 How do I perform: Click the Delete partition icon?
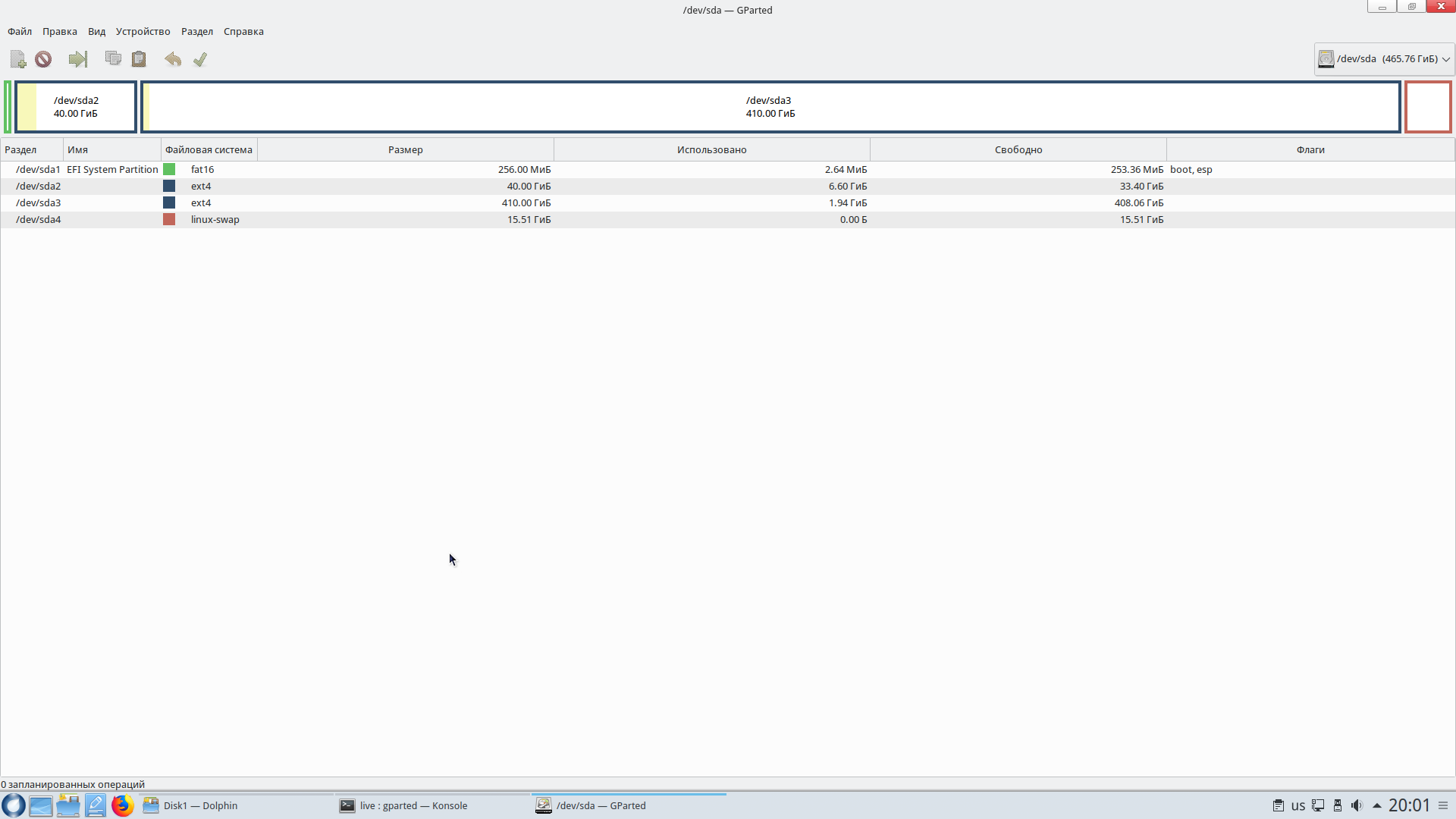pos(43,59)
